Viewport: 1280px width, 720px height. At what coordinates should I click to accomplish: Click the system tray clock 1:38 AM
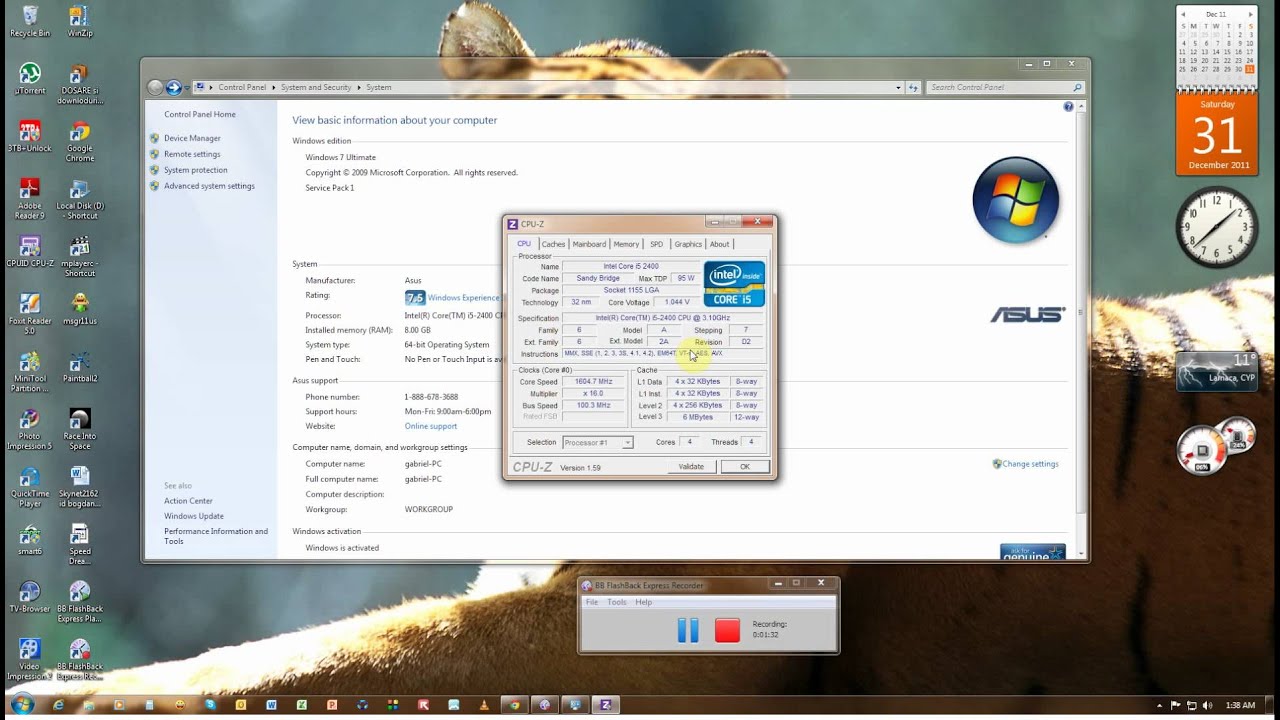coord(1240,706)
